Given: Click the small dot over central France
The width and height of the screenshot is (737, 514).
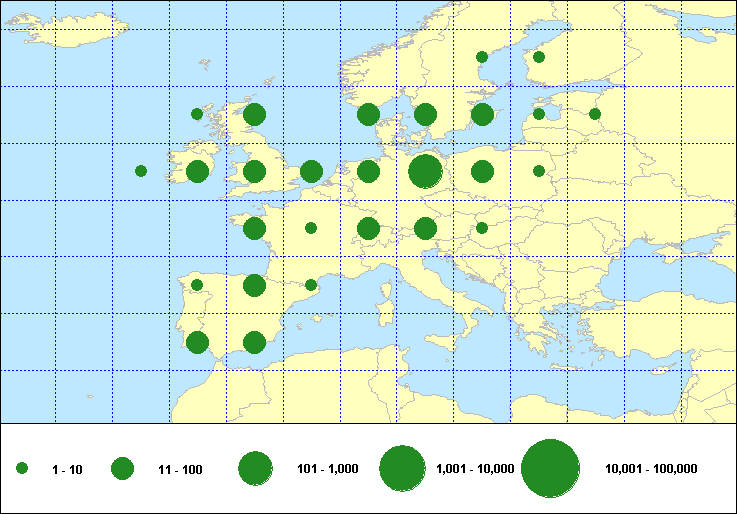Looking at the screenshot, I should [x=311, y=228].
